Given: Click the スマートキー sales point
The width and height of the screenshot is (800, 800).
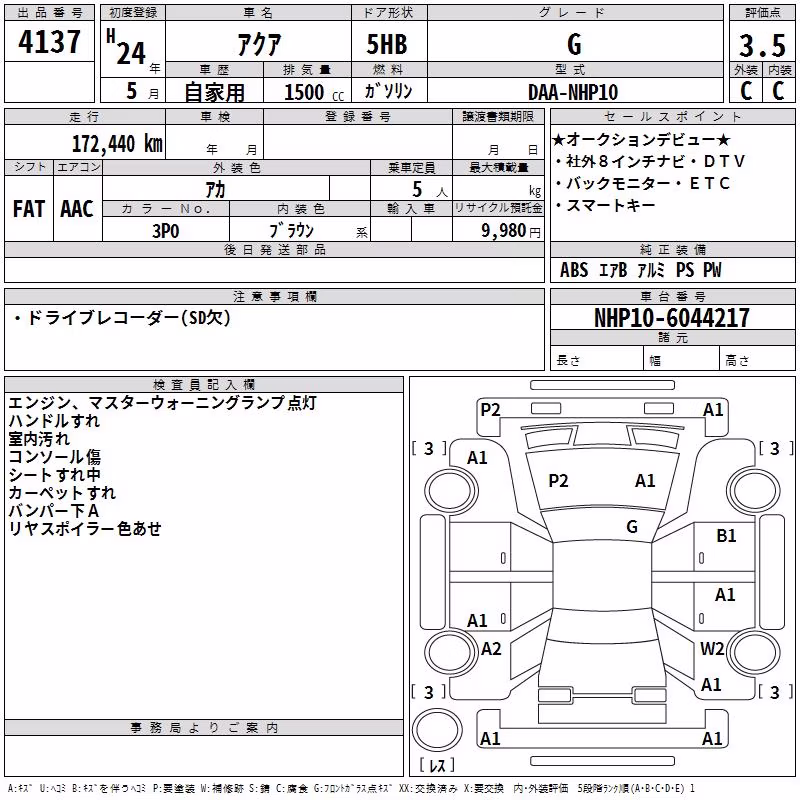Looking at the screenshot, I should 605,205.
